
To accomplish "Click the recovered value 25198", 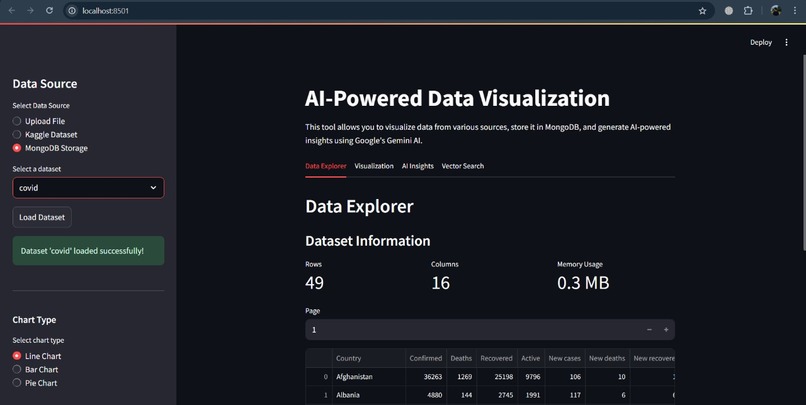I will 497,377.
